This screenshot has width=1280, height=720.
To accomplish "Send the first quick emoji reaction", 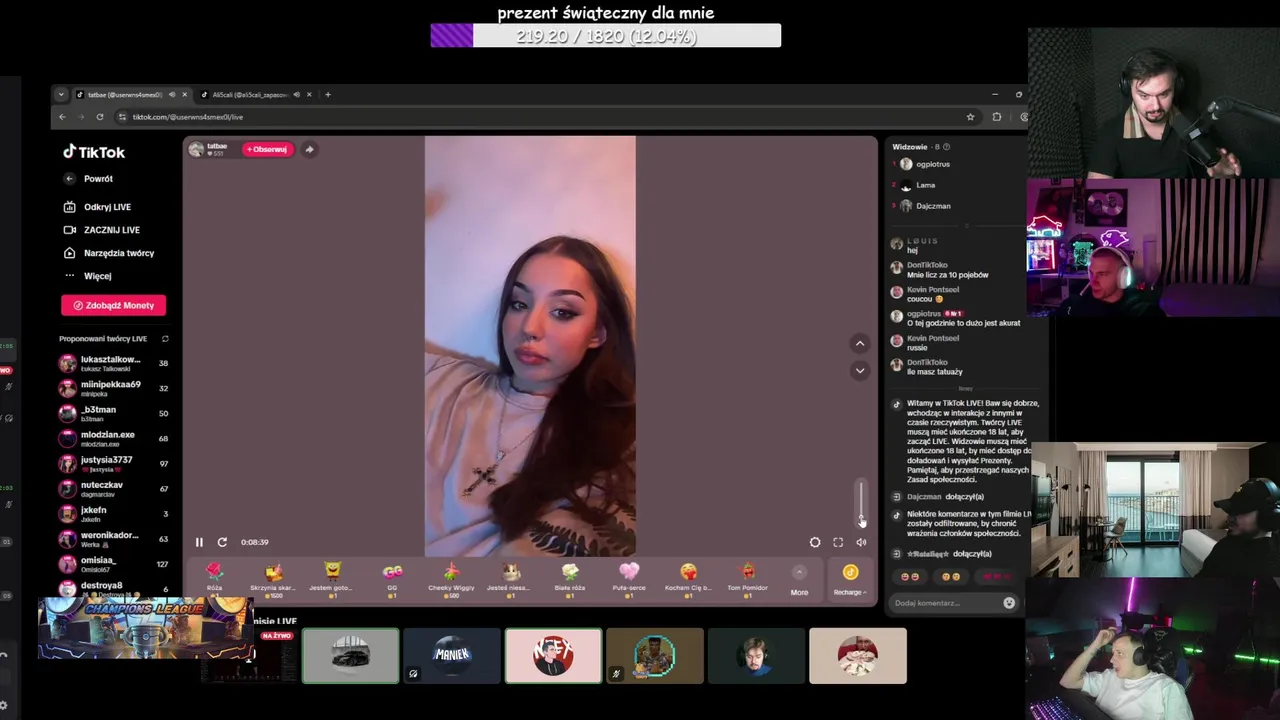I will pos(910,577).
